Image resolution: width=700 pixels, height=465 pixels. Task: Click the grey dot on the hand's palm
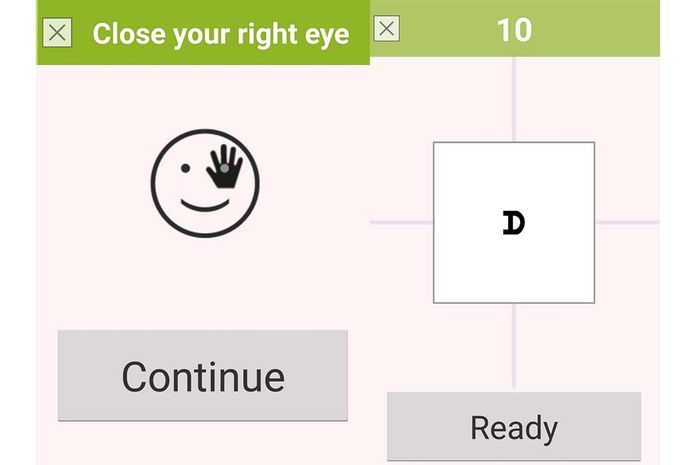(225, 168)
